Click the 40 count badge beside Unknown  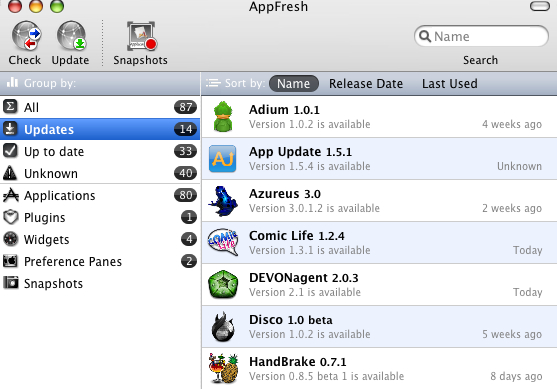(x=185, y=173)
